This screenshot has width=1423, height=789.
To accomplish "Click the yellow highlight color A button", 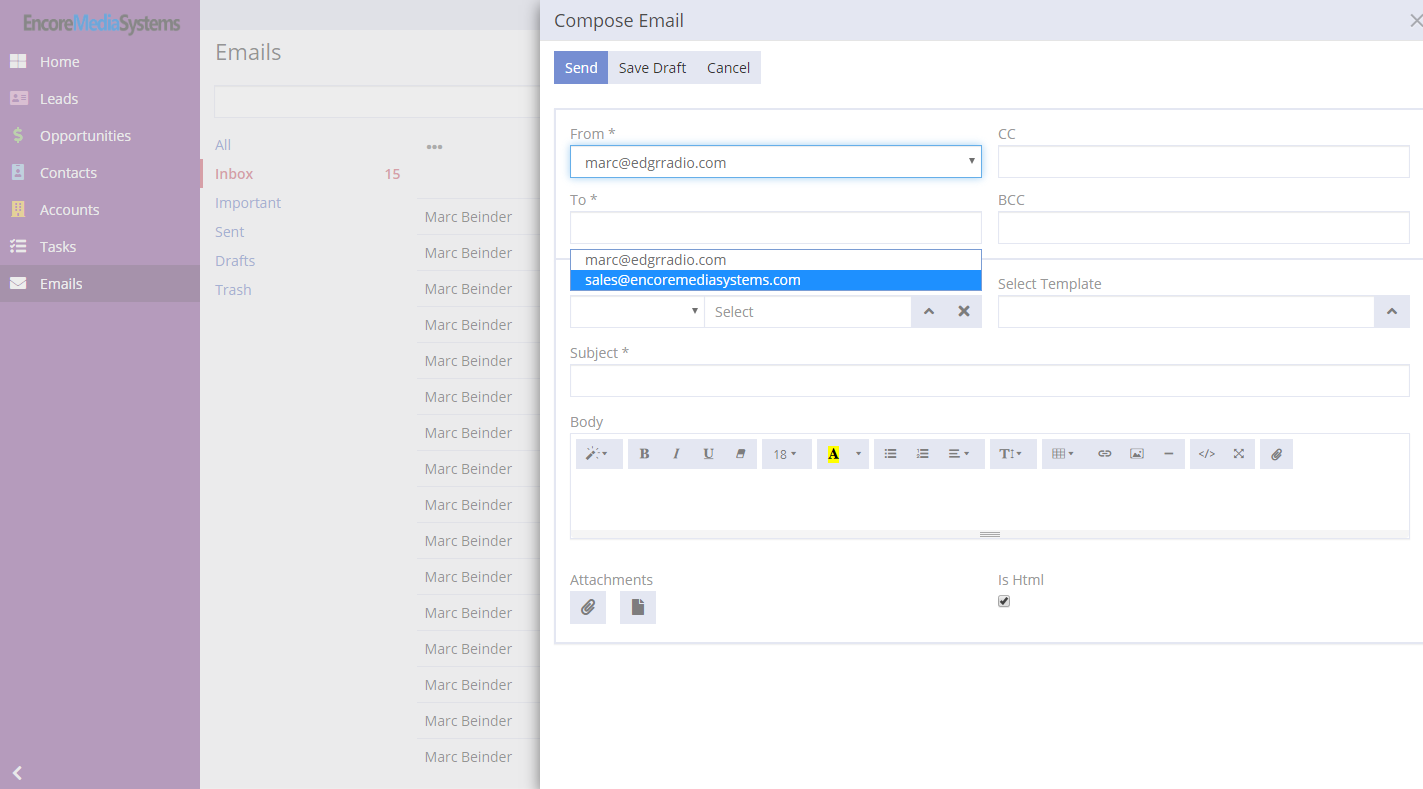I will 833,454.
